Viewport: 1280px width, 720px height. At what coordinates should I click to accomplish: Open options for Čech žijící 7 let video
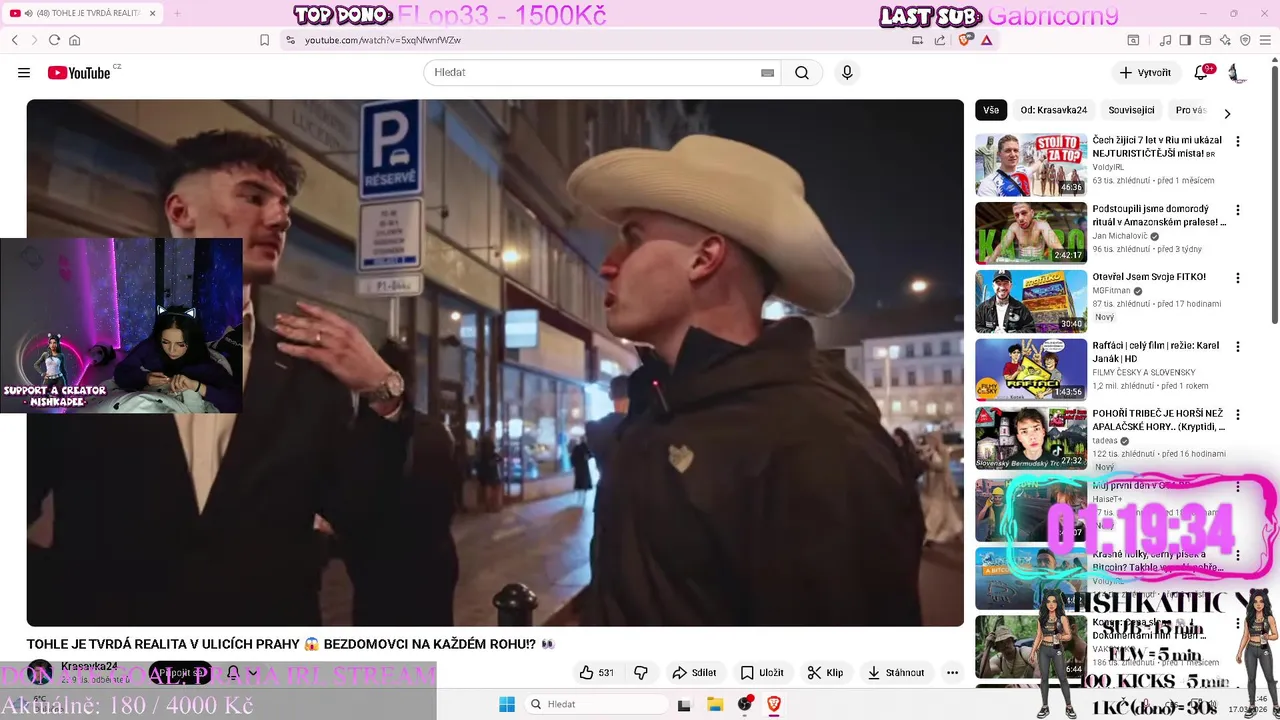[x=1238, y=142]
